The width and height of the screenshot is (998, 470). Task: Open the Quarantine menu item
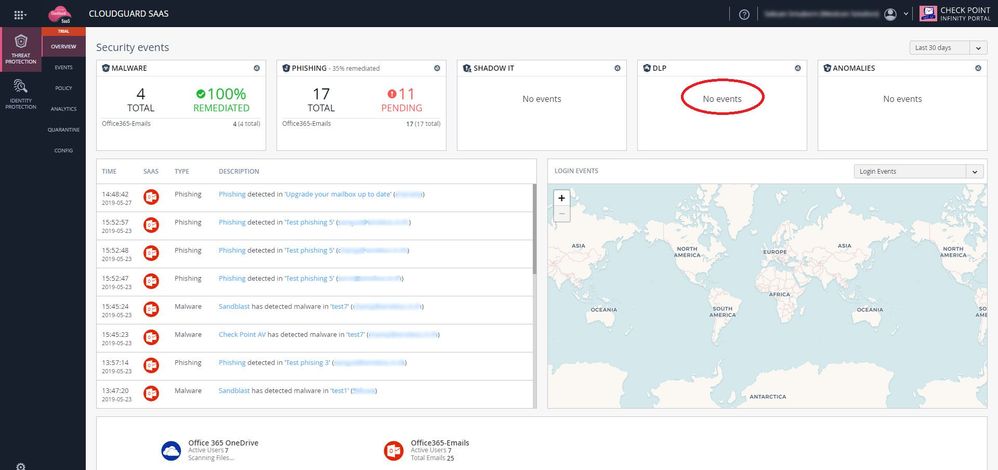coord(63,129)
